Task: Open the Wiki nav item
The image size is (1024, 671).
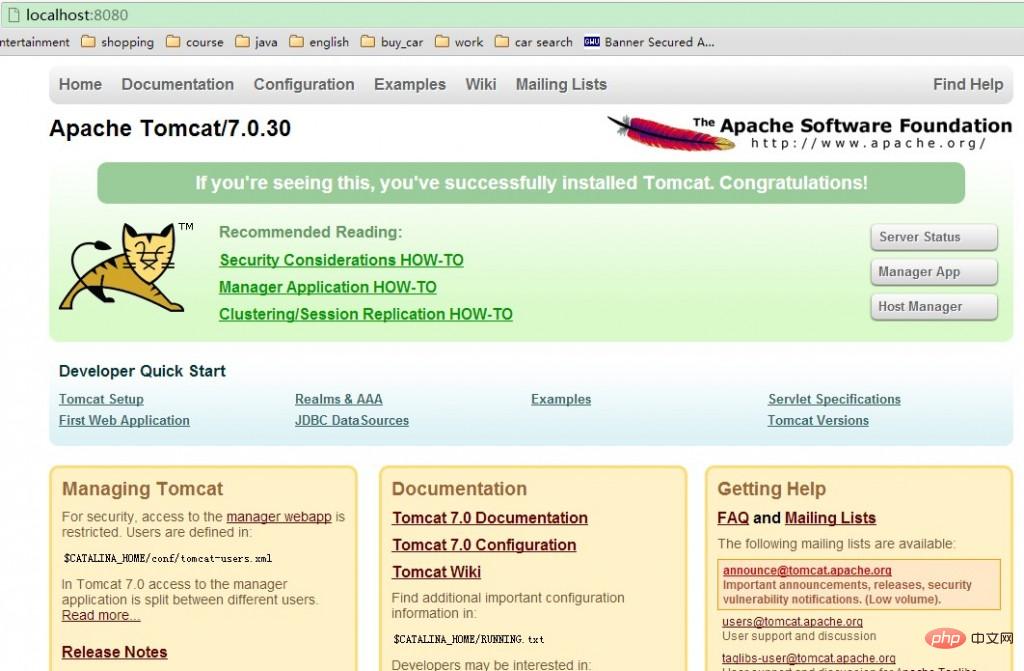Action: (481, 84)
